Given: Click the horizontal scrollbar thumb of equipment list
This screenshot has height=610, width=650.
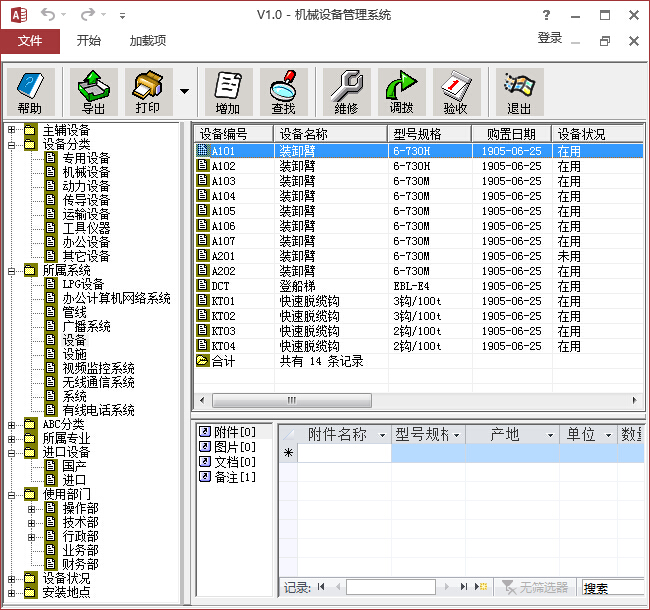Looking at the screenshot, I should tap(292, 400).
